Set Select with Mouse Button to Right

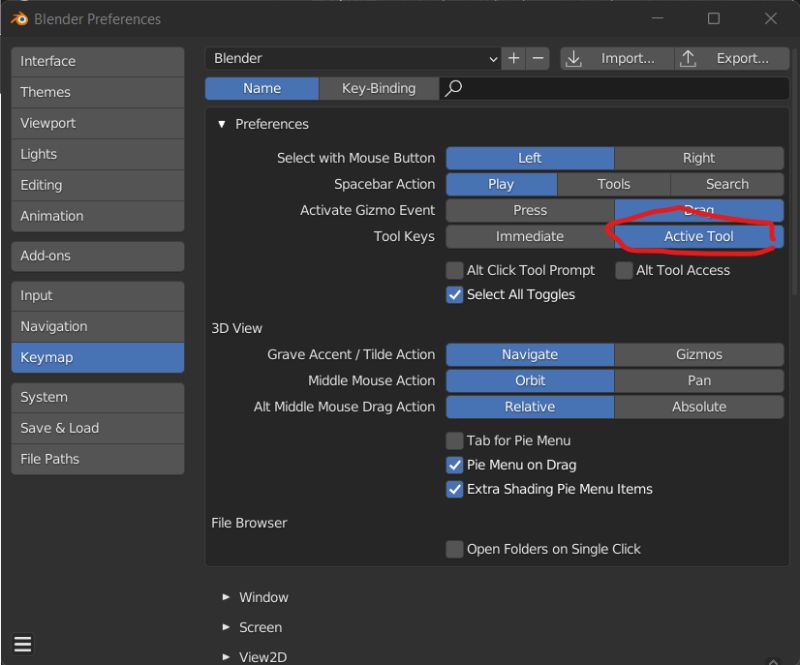tap(698, 157)
